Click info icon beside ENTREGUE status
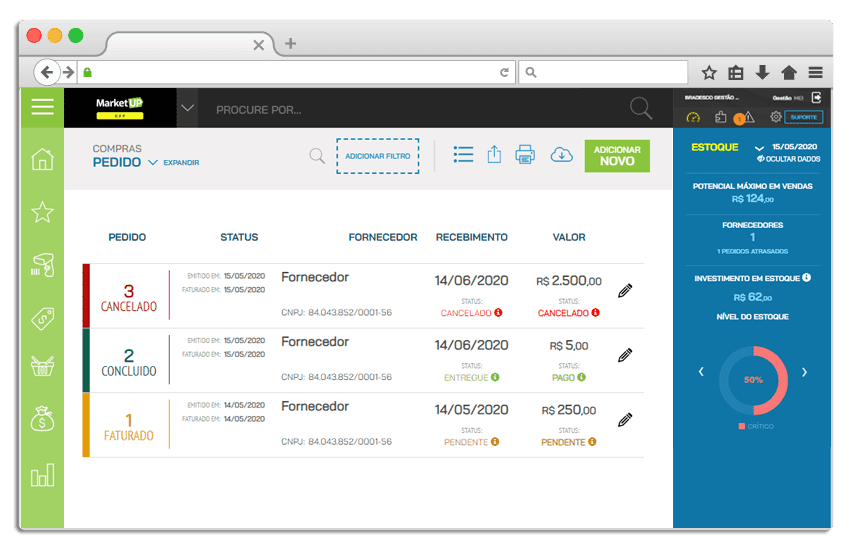Image resolution: width=854 pixels, height=550 pixels. (495, 377)
